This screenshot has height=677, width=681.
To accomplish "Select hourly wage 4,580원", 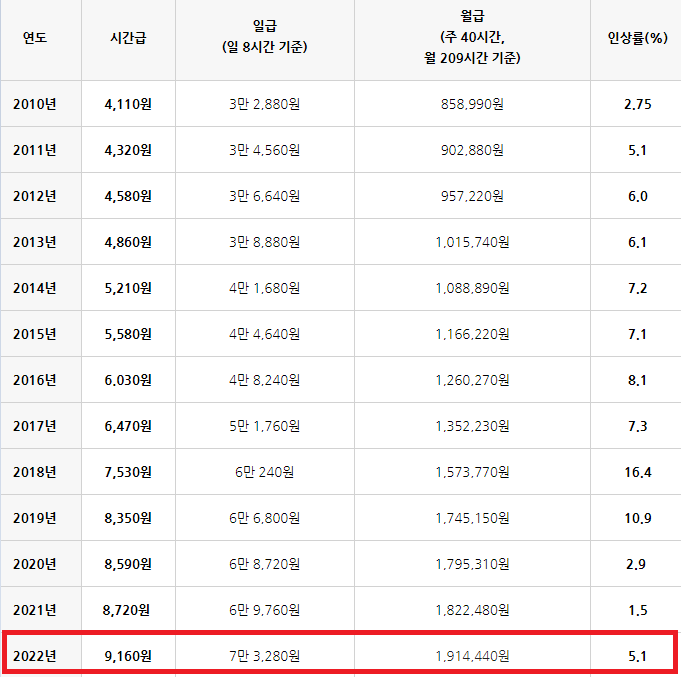I will pyautogui.click(x=128, y=196).
